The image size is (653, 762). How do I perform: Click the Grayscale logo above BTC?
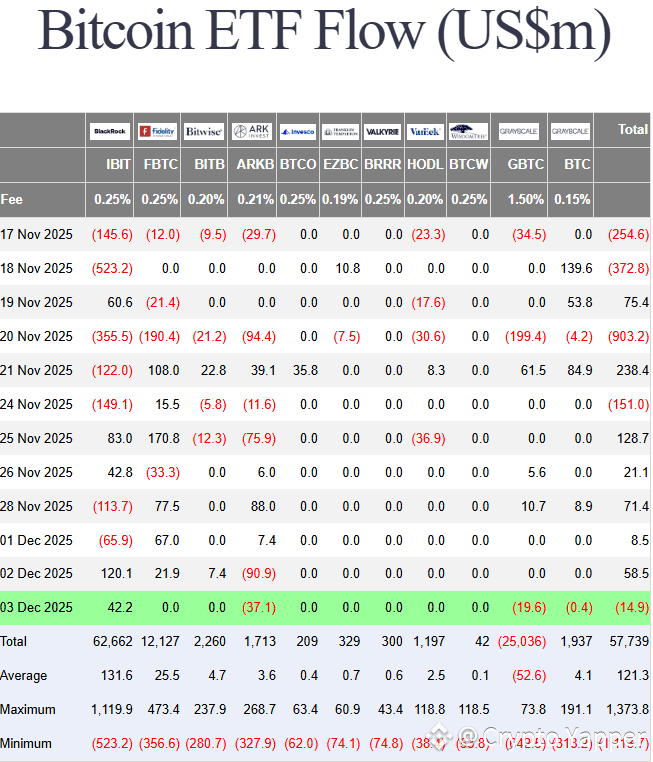click(x=570, y=131)
